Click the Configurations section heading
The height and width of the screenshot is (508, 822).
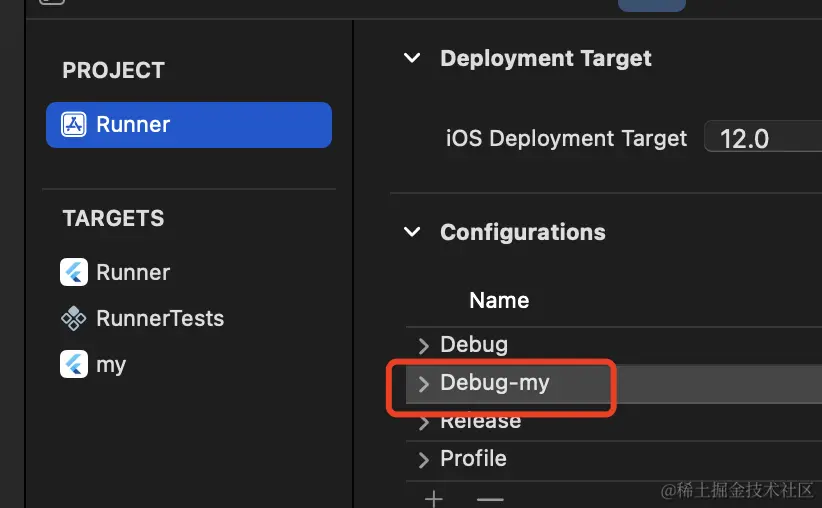[x=522, y=232]
